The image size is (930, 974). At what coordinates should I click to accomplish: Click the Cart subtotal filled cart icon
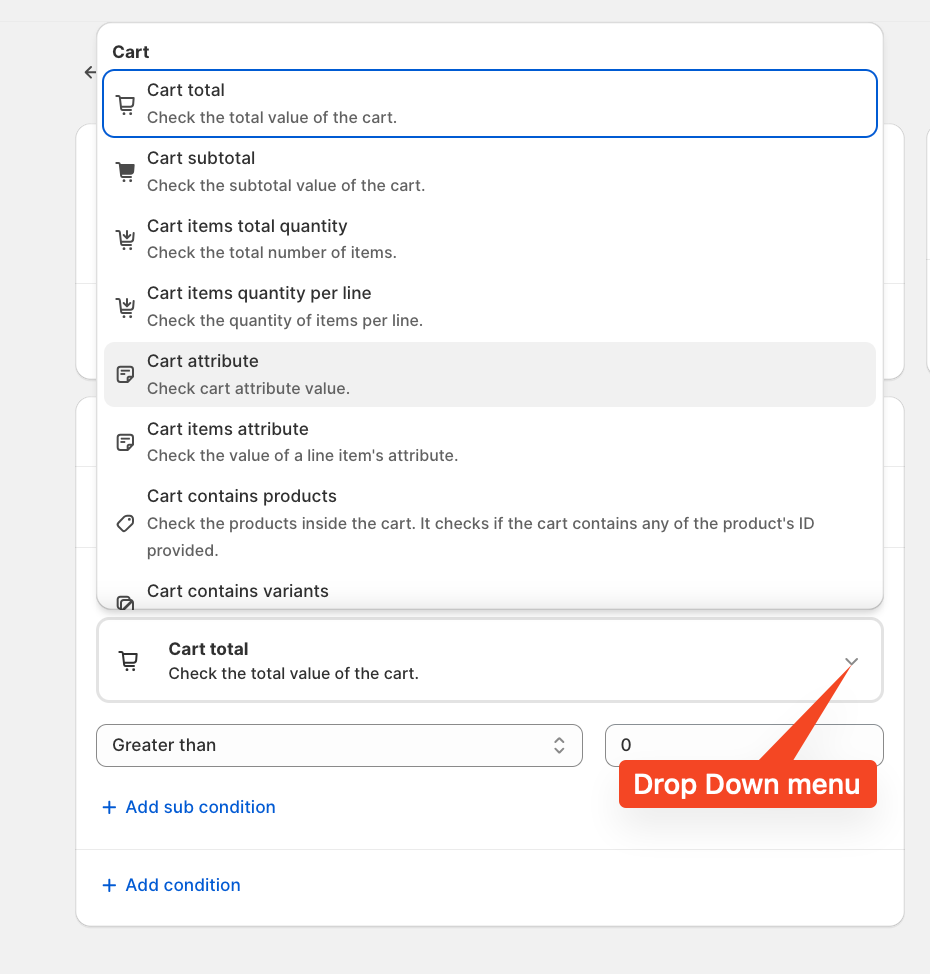coord(125,171)
